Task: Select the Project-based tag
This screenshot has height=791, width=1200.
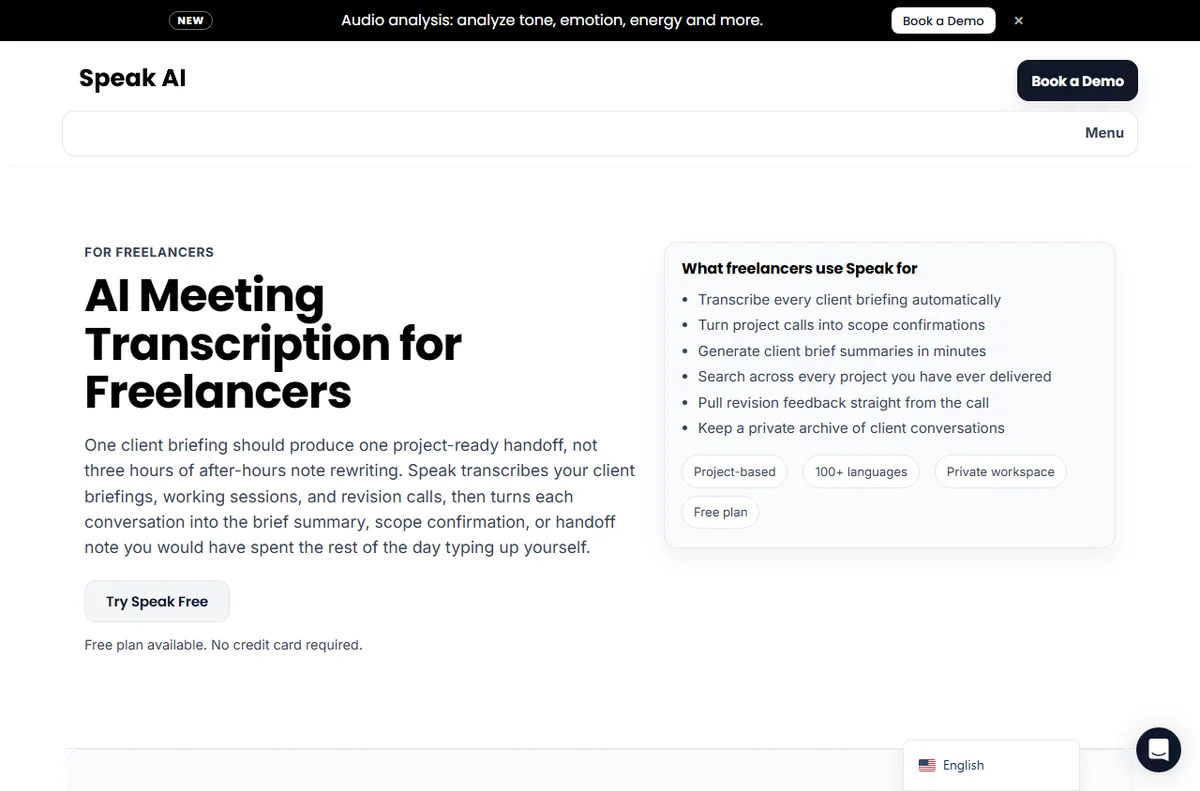Action: (x=734, y=471)
